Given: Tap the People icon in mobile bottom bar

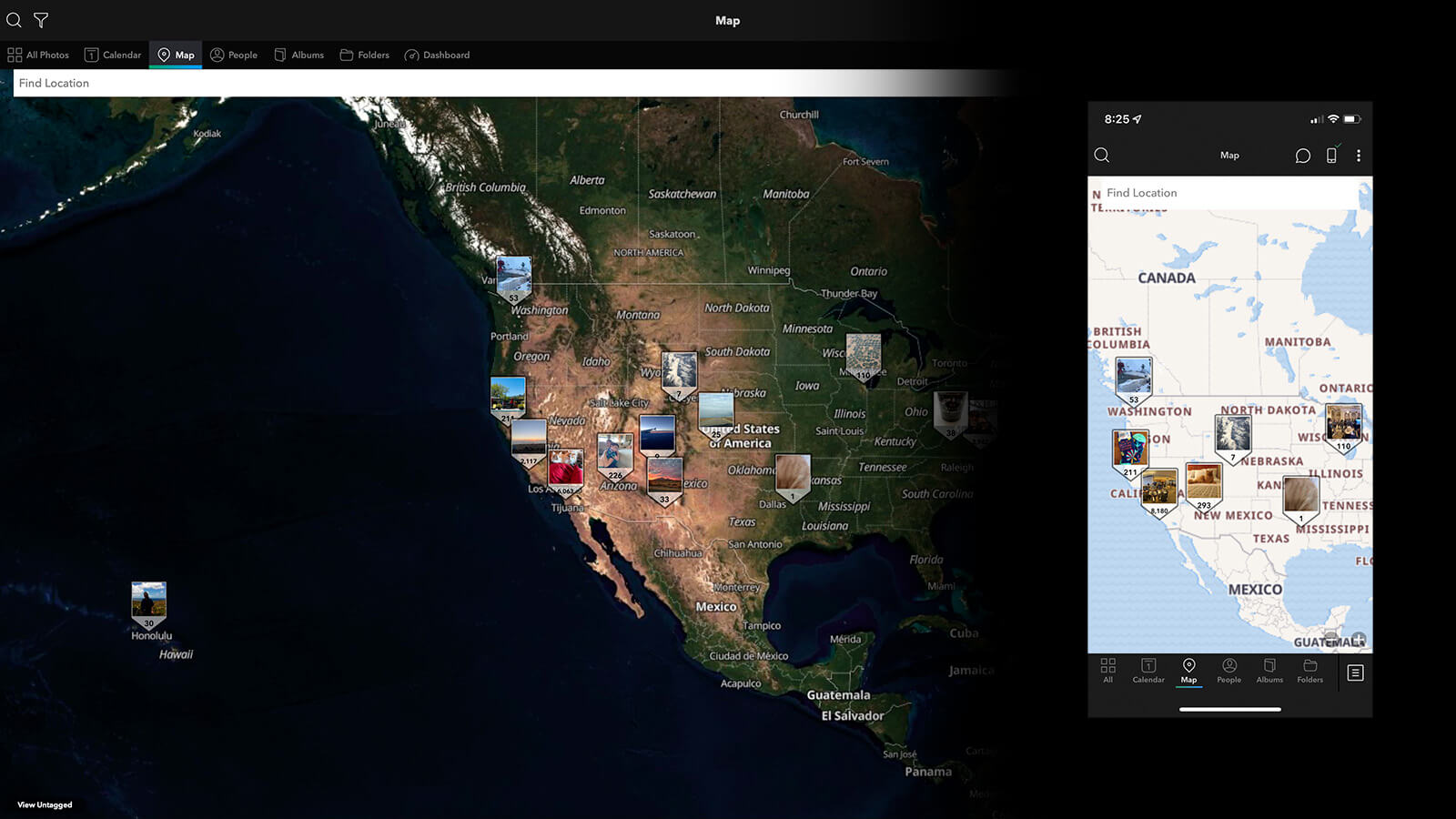Looking at the screenshot, I should [1229, 671].
